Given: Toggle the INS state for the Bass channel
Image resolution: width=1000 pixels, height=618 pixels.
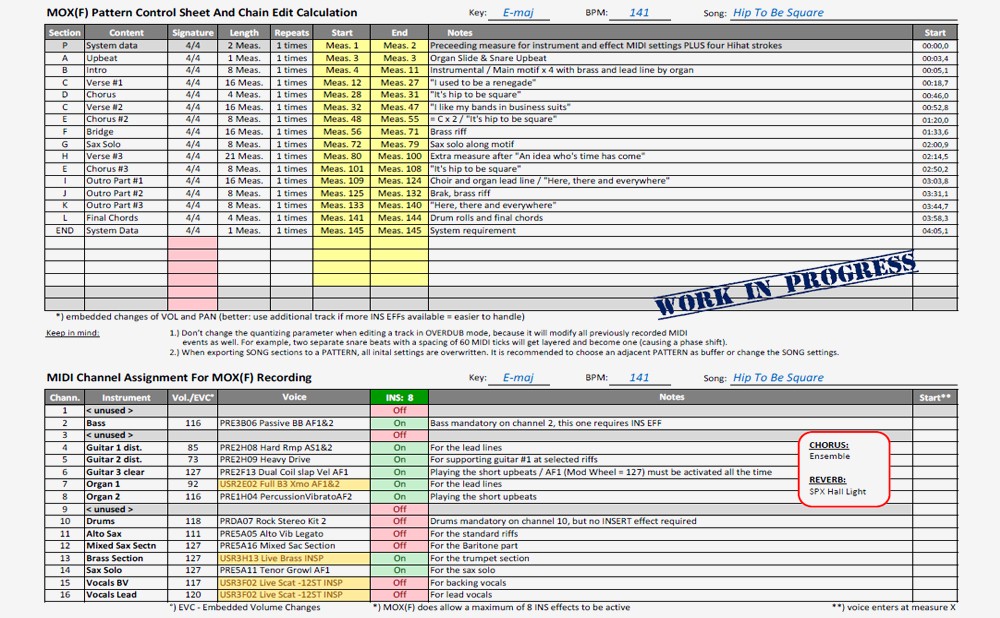Looking at the screenshot, I should coord(399,423).
